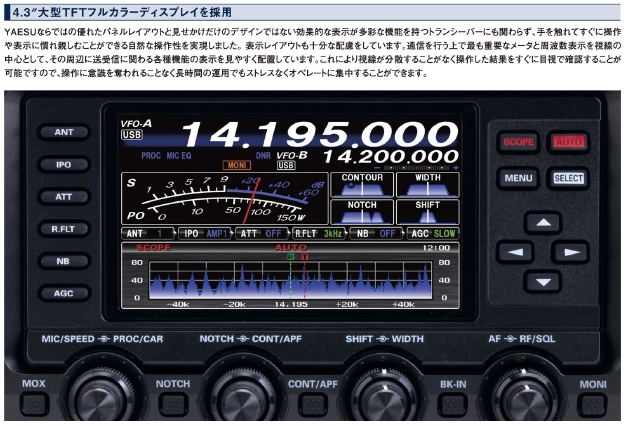This screenshot has height=426, width=627.
Task: Click the VFO-A frequency 14.195.000
Action: click(x=320, y=134)
